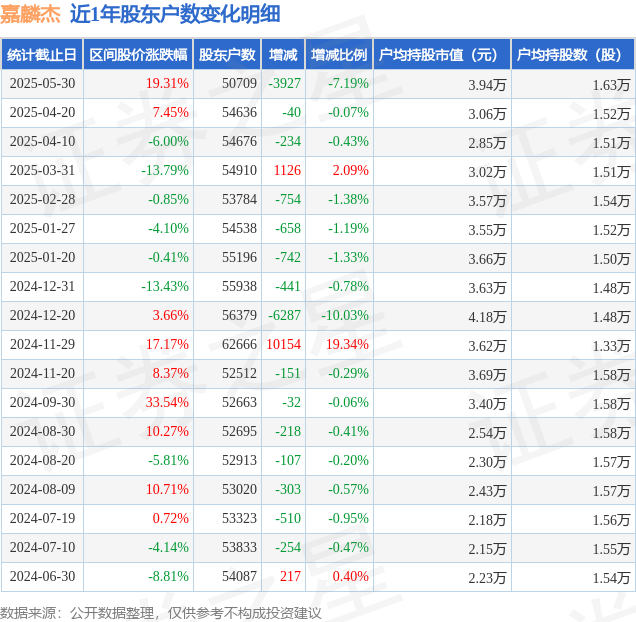Viewport: 636px width, 622px height.
Task: Select the date cell 2024-08-09
Action: 43,490
